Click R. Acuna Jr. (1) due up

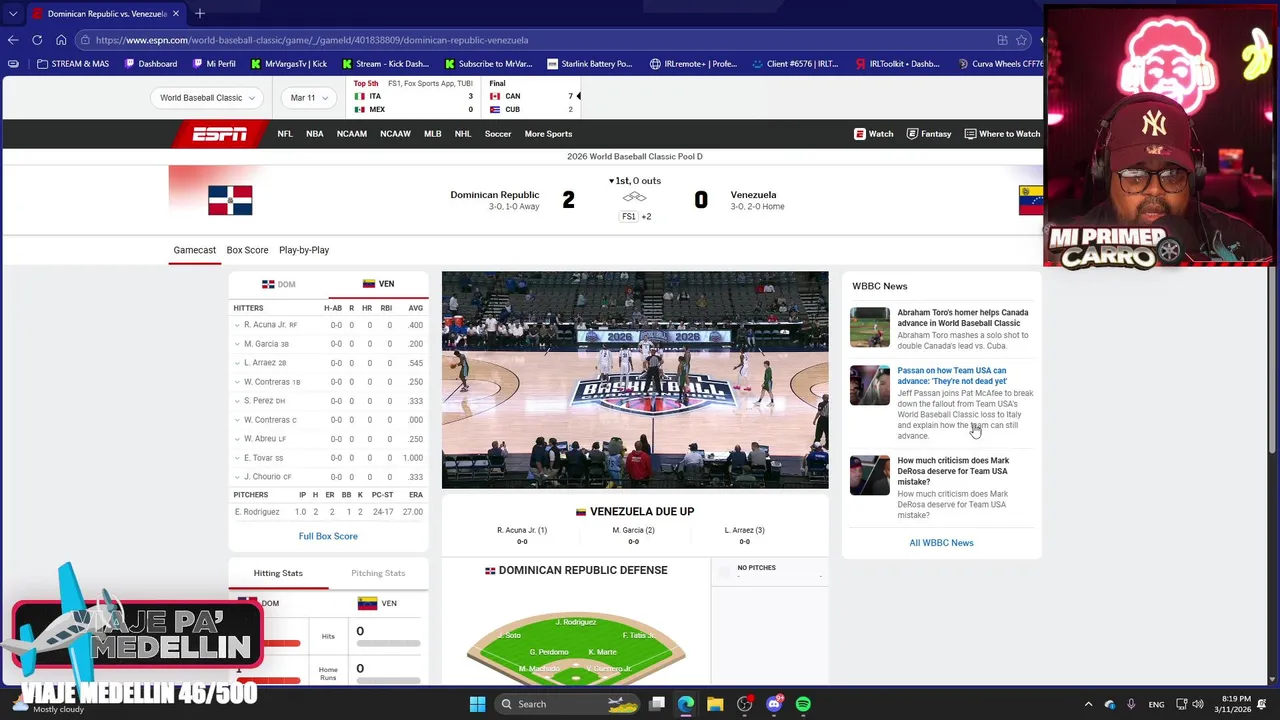[522, 530]
